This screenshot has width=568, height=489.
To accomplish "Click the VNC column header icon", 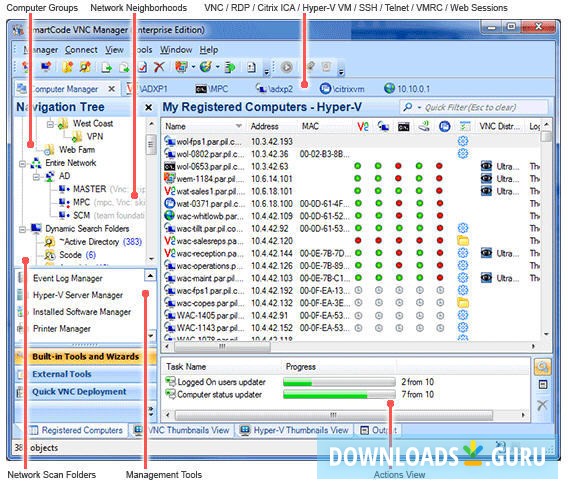I will pos(362,126).
